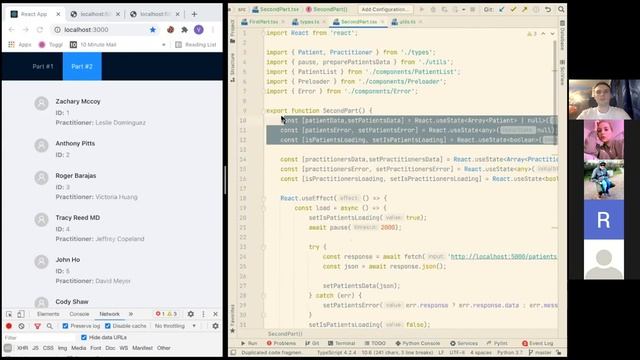Screen dimensions: 640x360
Task: Open Problems tool window button
Action: click(281, 343)
